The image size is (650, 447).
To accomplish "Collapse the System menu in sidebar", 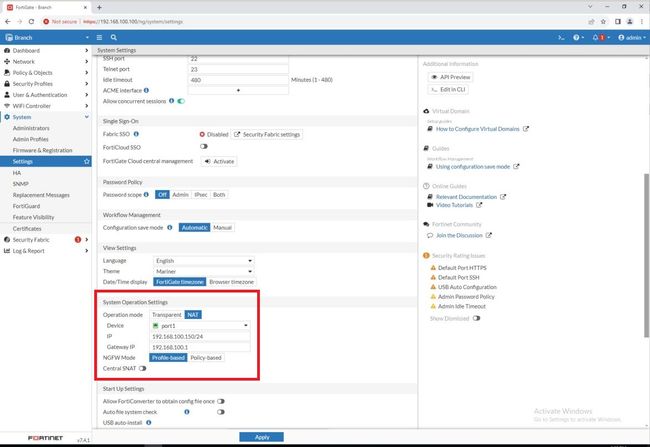I will point(46,117).
